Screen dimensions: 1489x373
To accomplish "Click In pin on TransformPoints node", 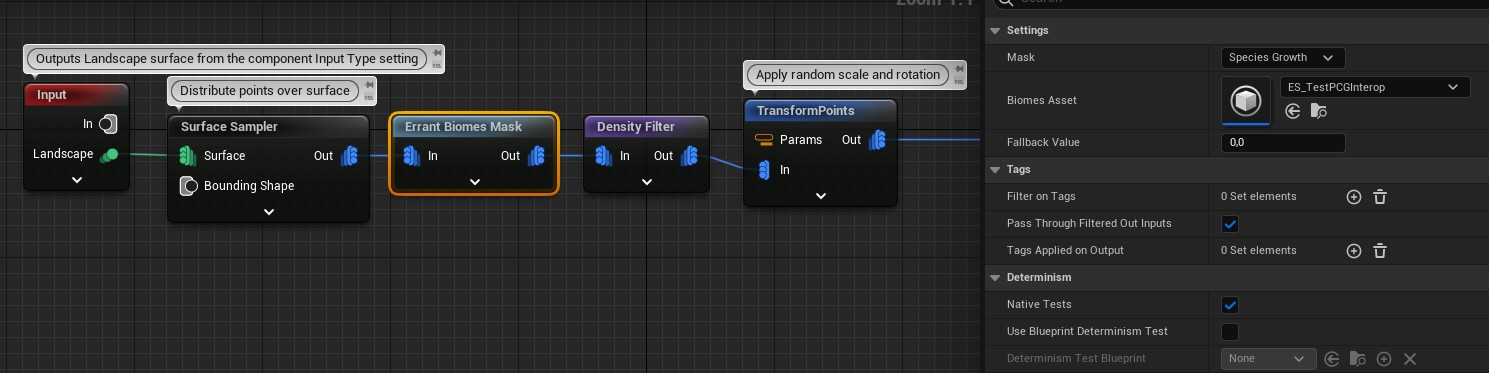I will (x=764, y=170).
